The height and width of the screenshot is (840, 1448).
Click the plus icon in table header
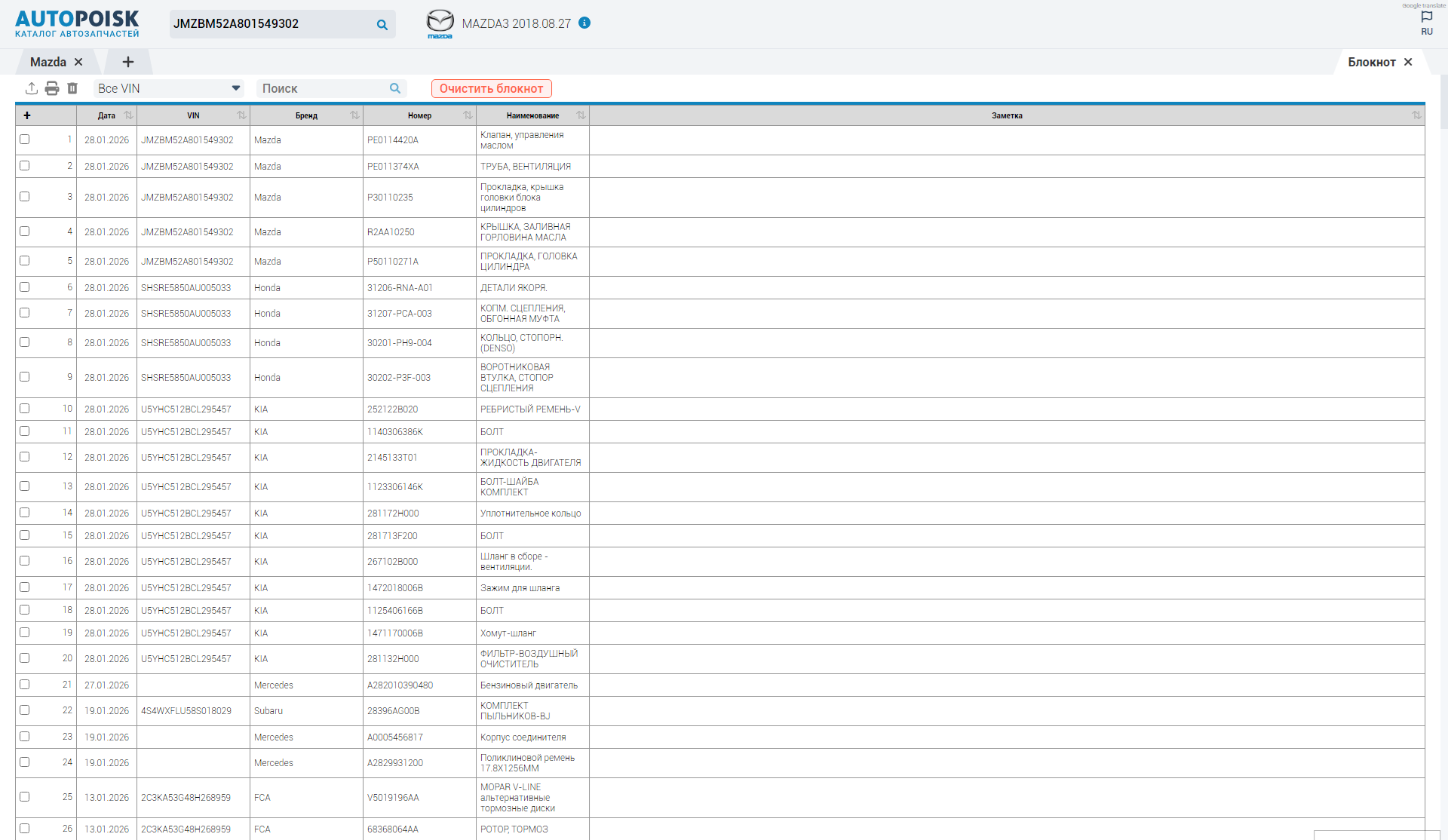(27, 115)
